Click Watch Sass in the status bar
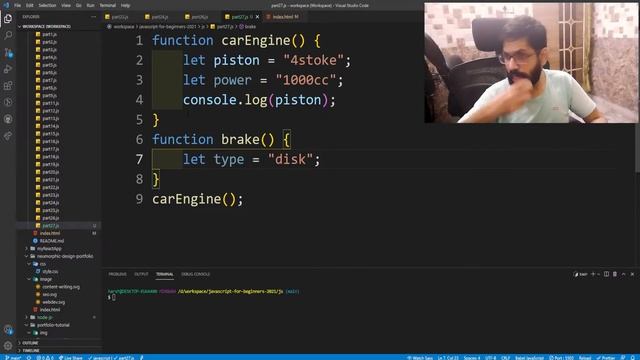Viewport: 640px width, 360px height. click(x=420, y=358)
